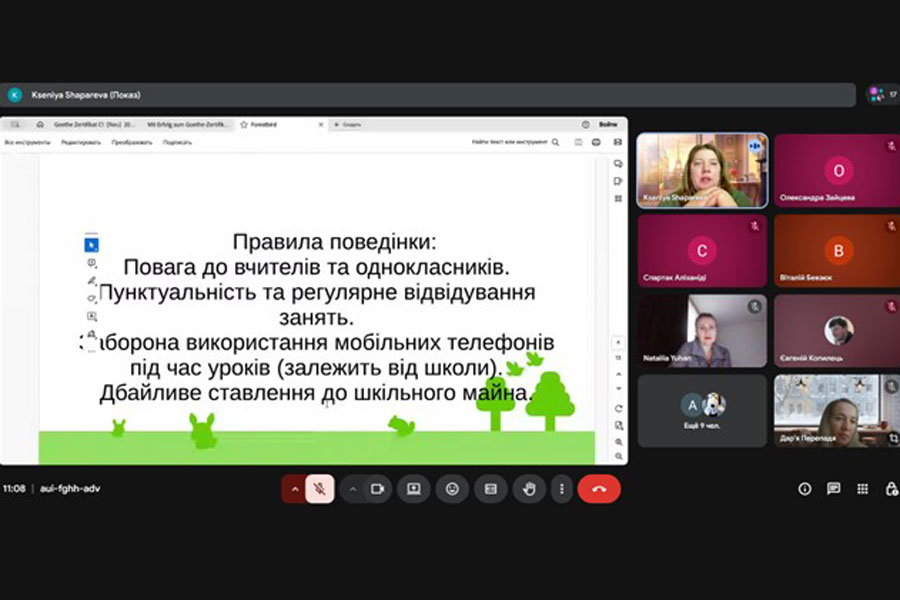Select the add text box tool in quick toolbar
This screenshot has width=900, height=600.
[x=91, y=316]
